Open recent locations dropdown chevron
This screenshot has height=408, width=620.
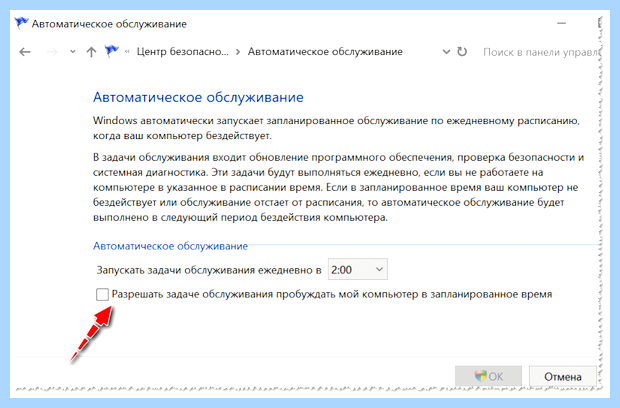point(72,52)
